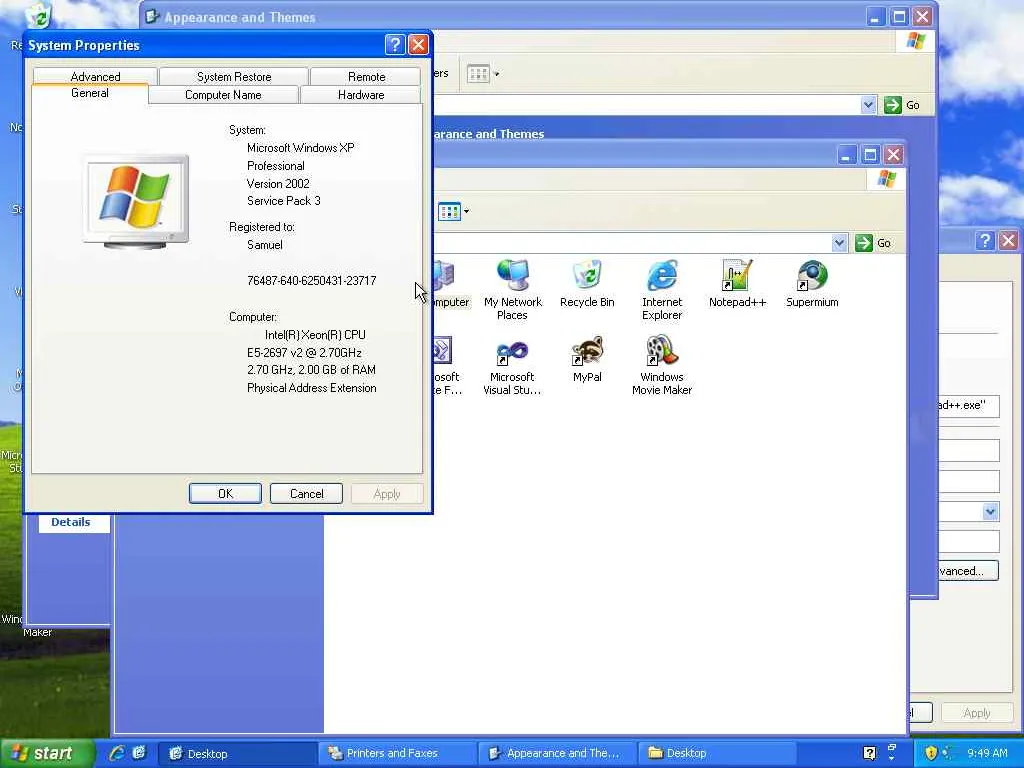
Task: Select the Recycle Bin icon in Desktop window
Action: [x=587, y=284]
